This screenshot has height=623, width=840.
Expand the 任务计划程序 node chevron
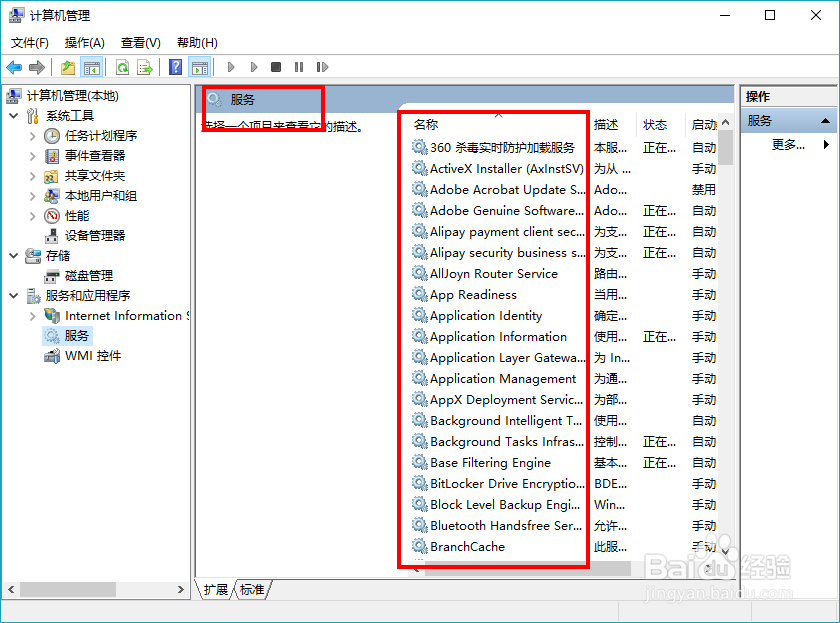[33, 136]
